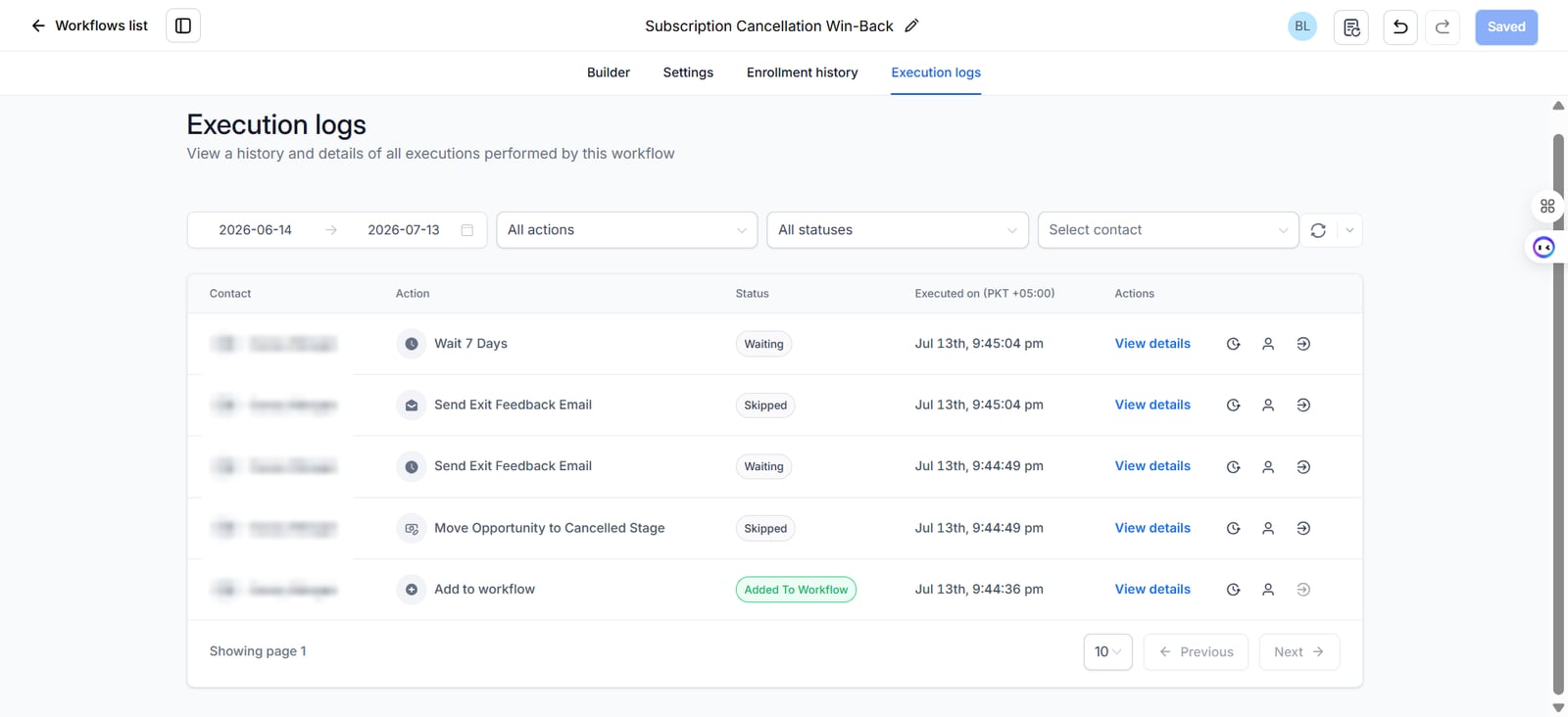
Task: Open the page size dropdown showing 10
Action: (x=1108, y=651)
